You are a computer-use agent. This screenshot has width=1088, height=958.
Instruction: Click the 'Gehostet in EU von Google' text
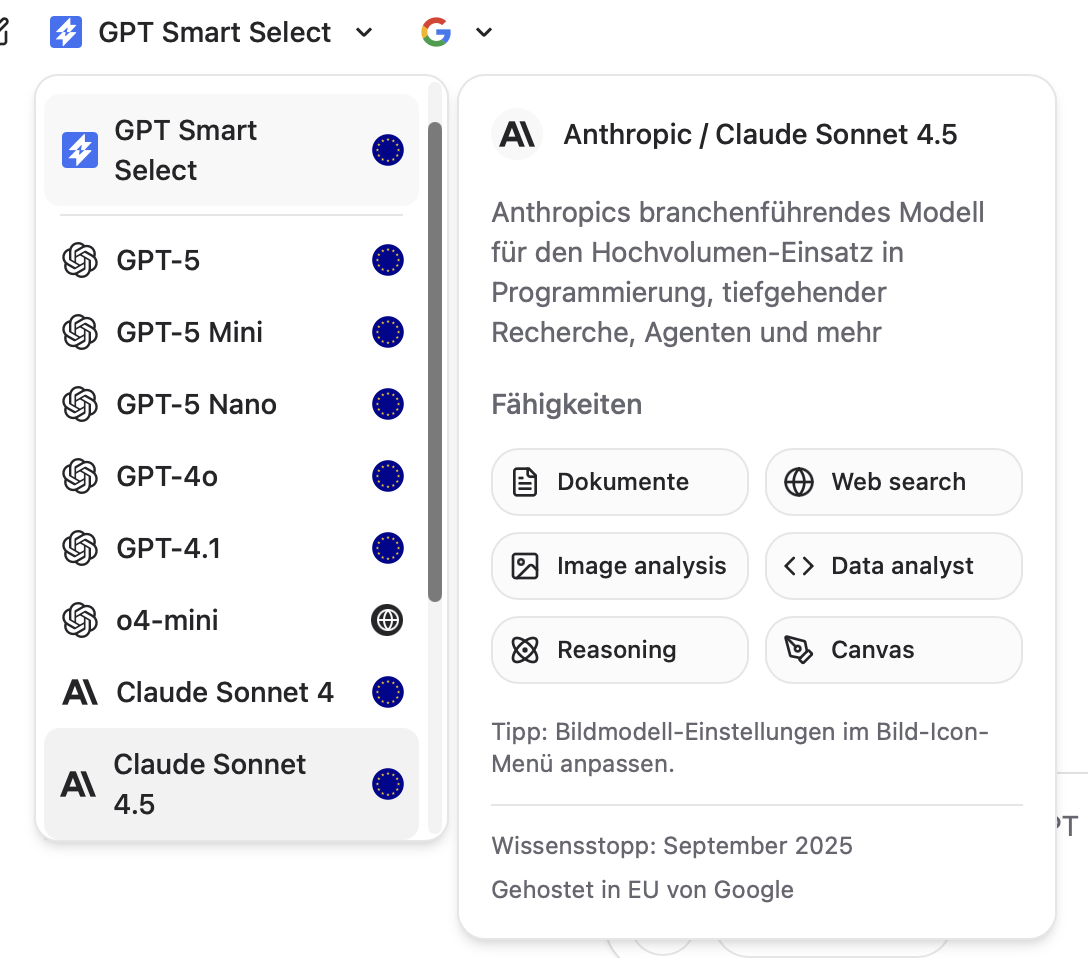[642, 889]
